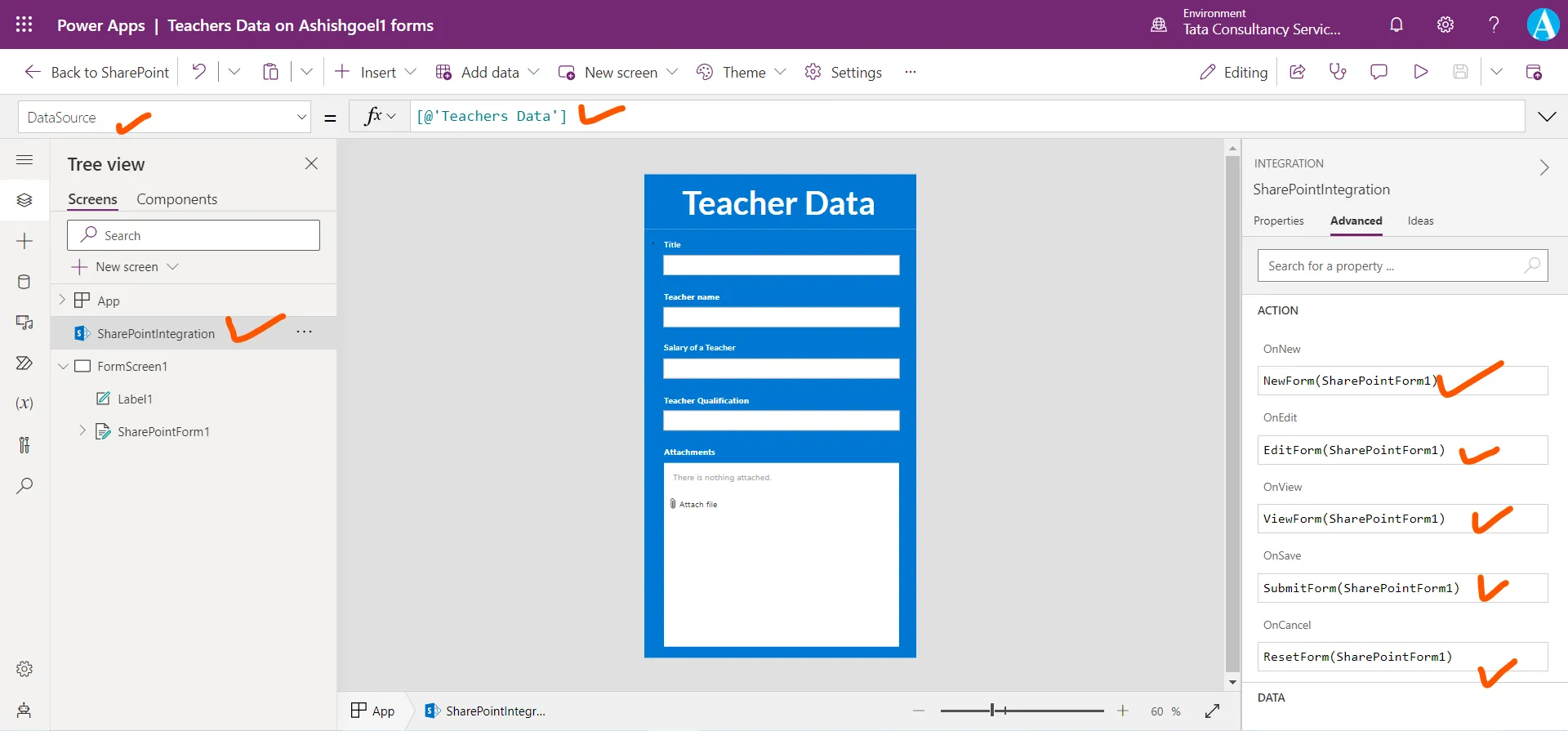The image size is (1568, 731).
Task: Click the Tree view Search field
Action: pyautogui.click(x=194, y=235)
